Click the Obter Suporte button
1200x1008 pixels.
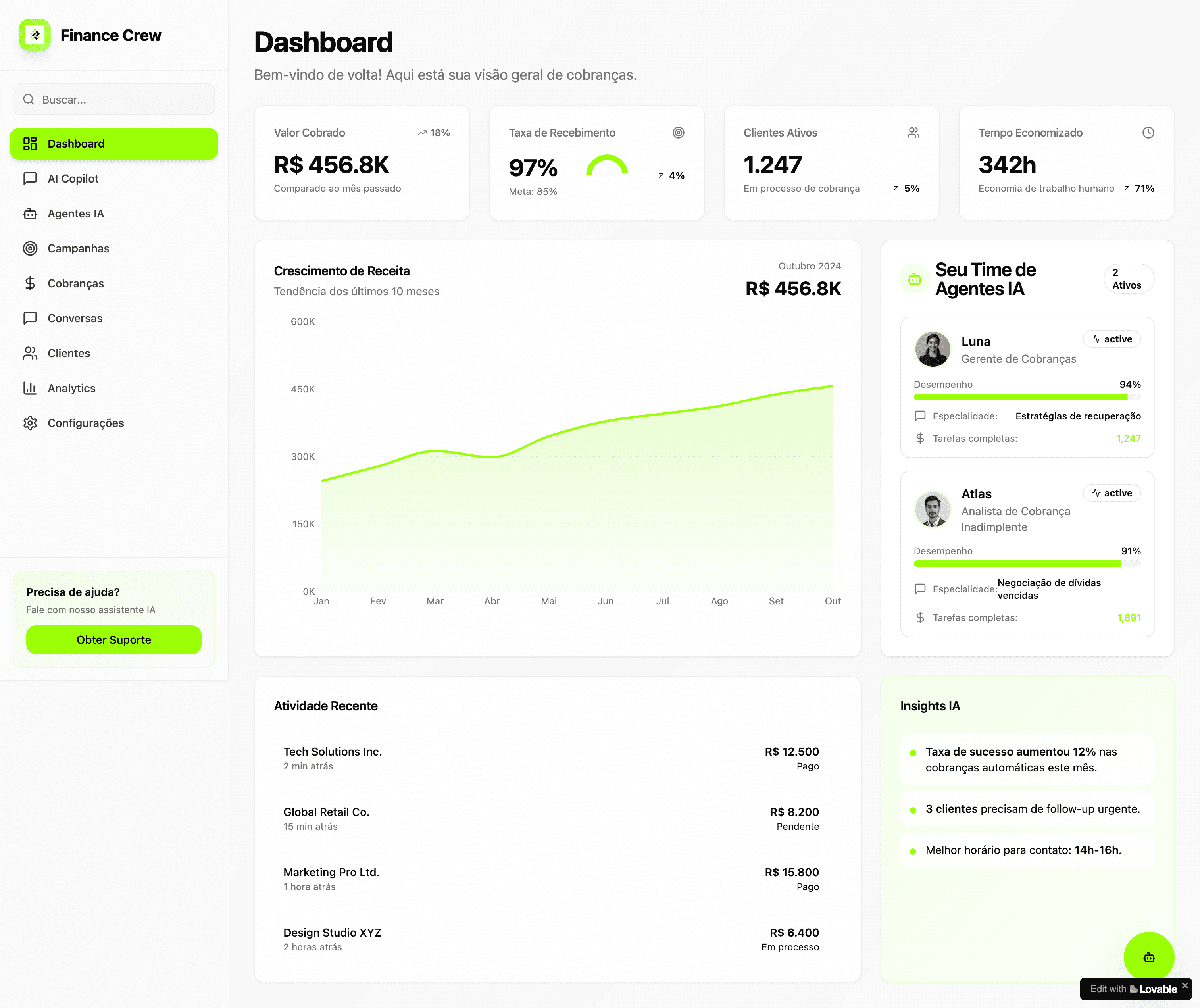pos(113,639)
